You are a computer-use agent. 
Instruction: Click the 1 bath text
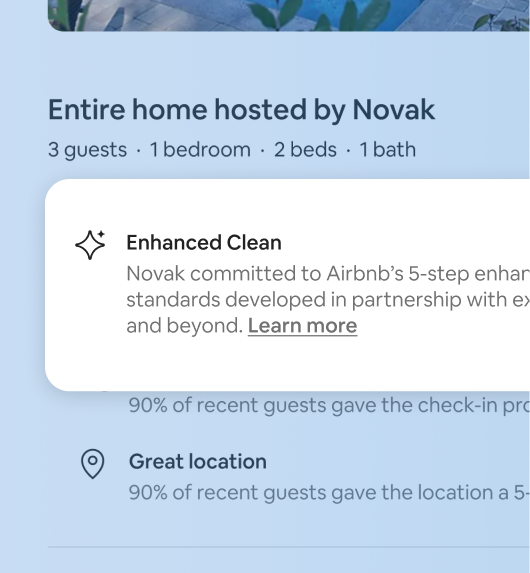point(387,150)
